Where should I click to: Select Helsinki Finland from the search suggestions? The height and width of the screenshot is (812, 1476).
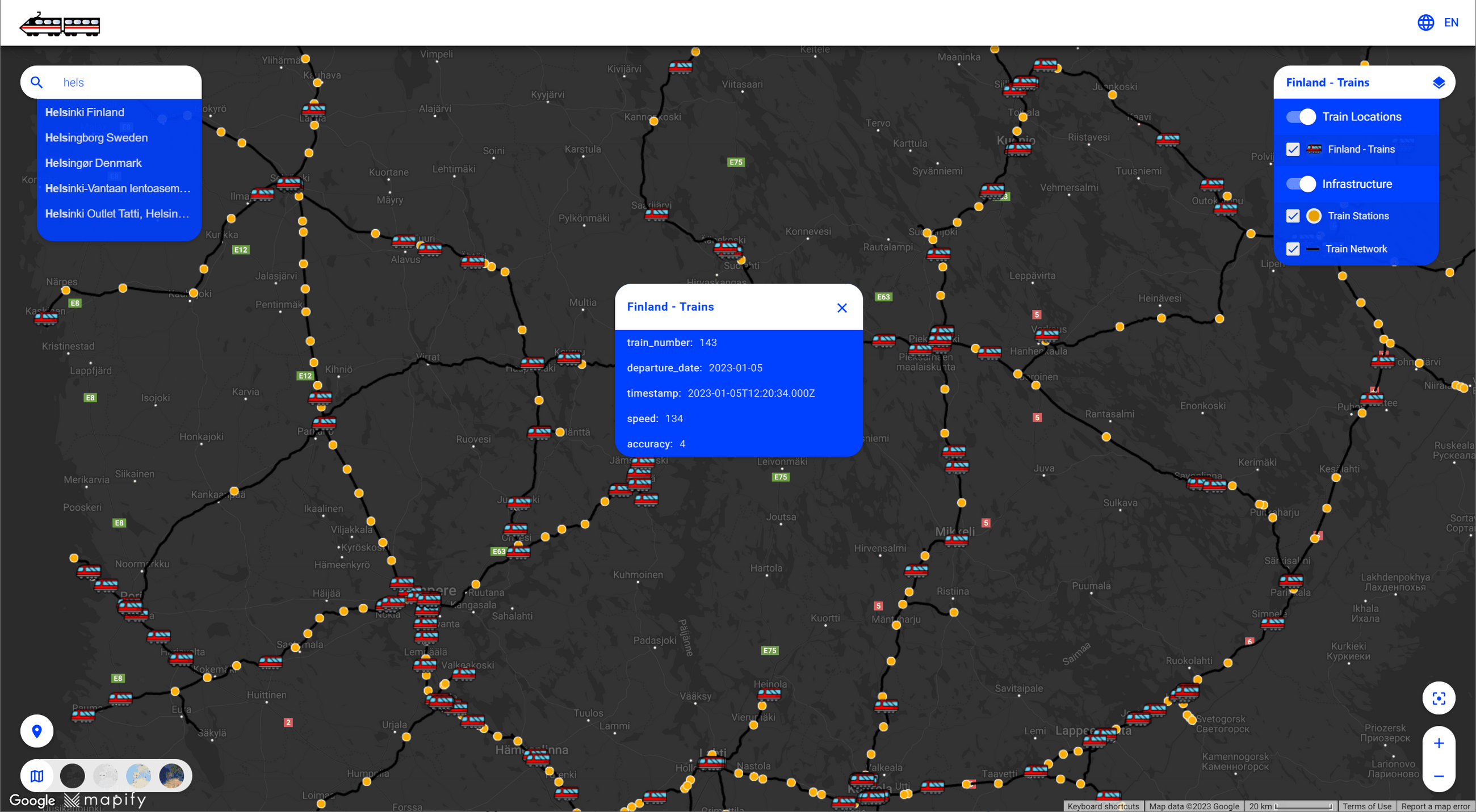pos(85,112)
